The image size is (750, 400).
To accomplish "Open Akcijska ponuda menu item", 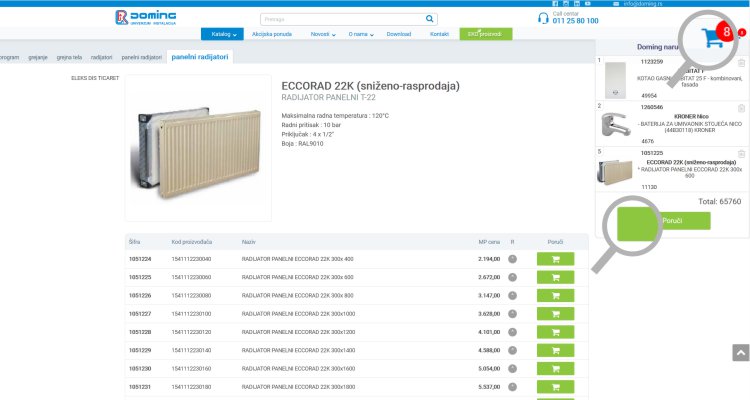I will 272,34.
